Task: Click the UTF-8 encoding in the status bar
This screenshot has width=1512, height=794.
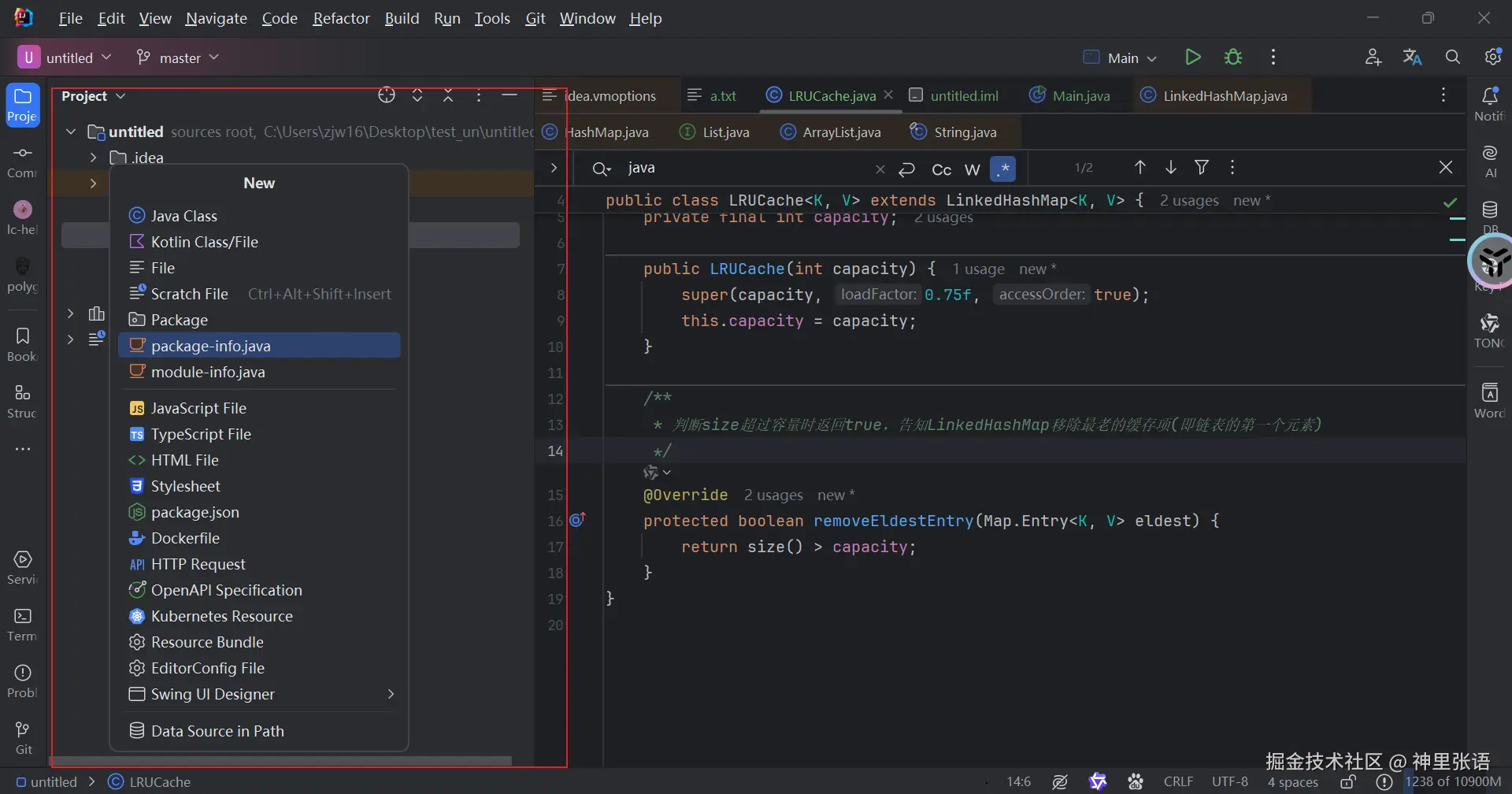Action: click(x=1229, y=781)
